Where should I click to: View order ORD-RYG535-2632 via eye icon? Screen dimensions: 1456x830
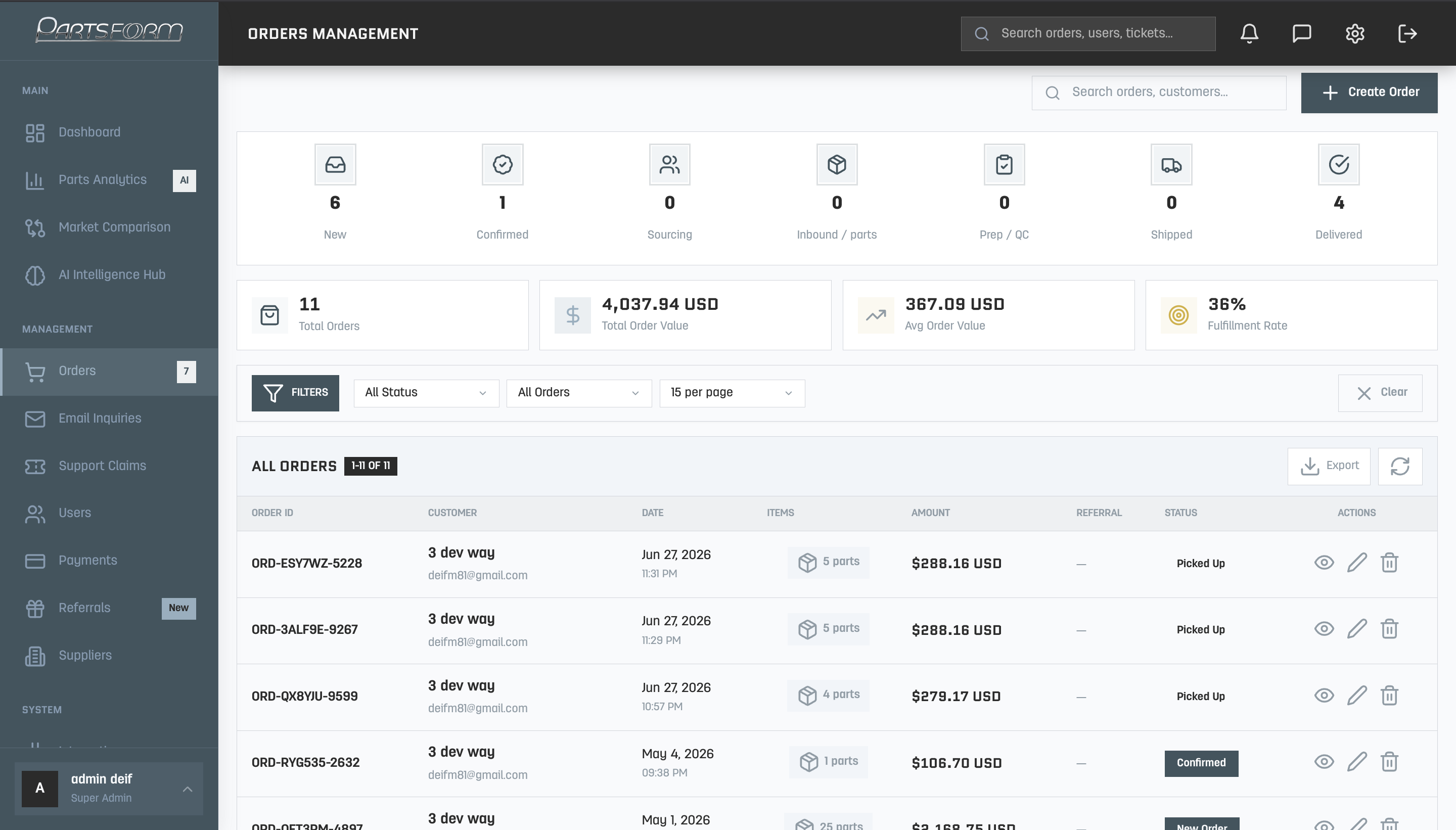1324,762
